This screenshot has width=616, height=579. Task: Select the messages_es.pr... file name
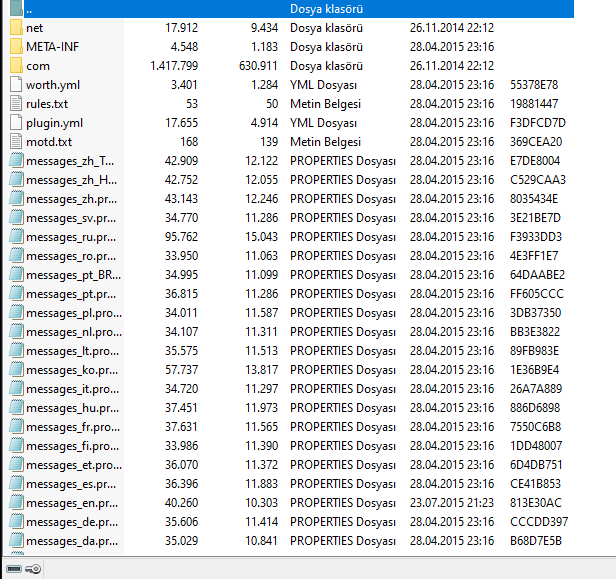click(x=71, y=484)
